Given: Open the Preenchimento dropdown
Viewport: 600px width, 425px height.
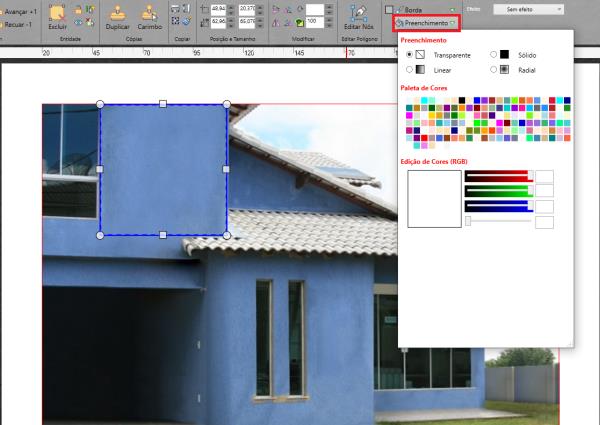Looking at the screenshot, I should pos(425,21).
